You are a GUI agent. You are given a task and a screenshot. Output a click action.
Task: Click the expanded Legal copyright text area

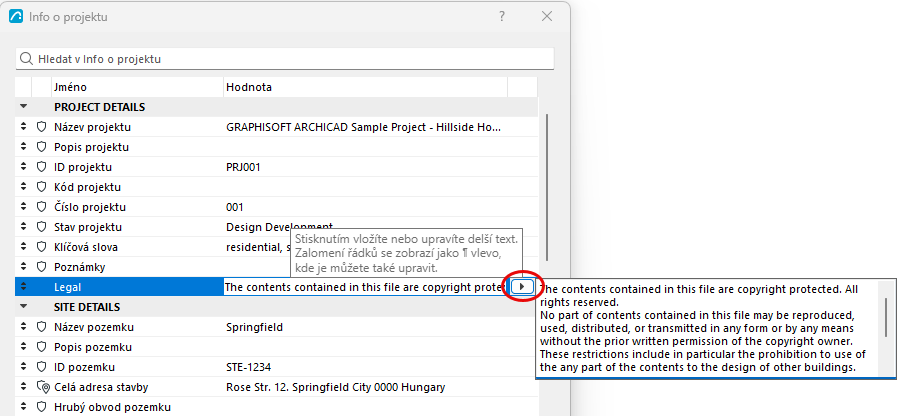tap(707, 327)
